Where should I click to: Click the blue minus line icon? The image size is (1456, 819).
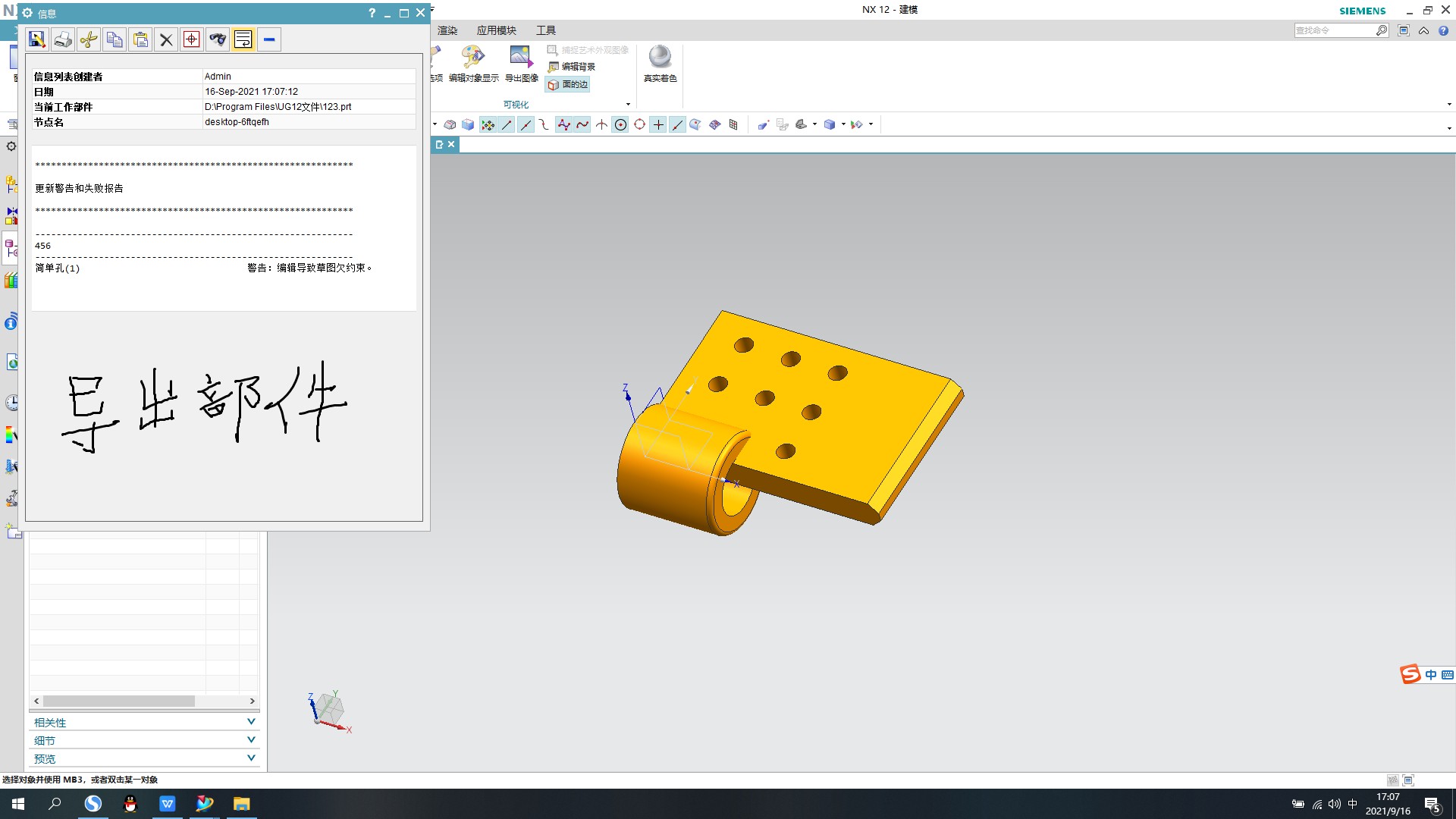pos(269,39)
